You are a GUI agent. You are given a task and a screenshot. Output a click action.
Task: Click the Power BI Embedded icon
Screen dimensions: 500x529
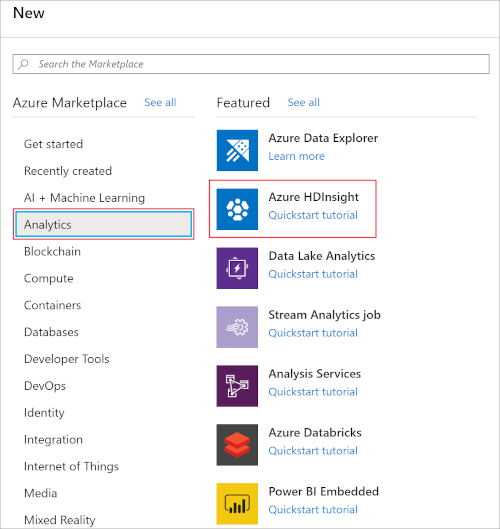[x=237, y=504]
